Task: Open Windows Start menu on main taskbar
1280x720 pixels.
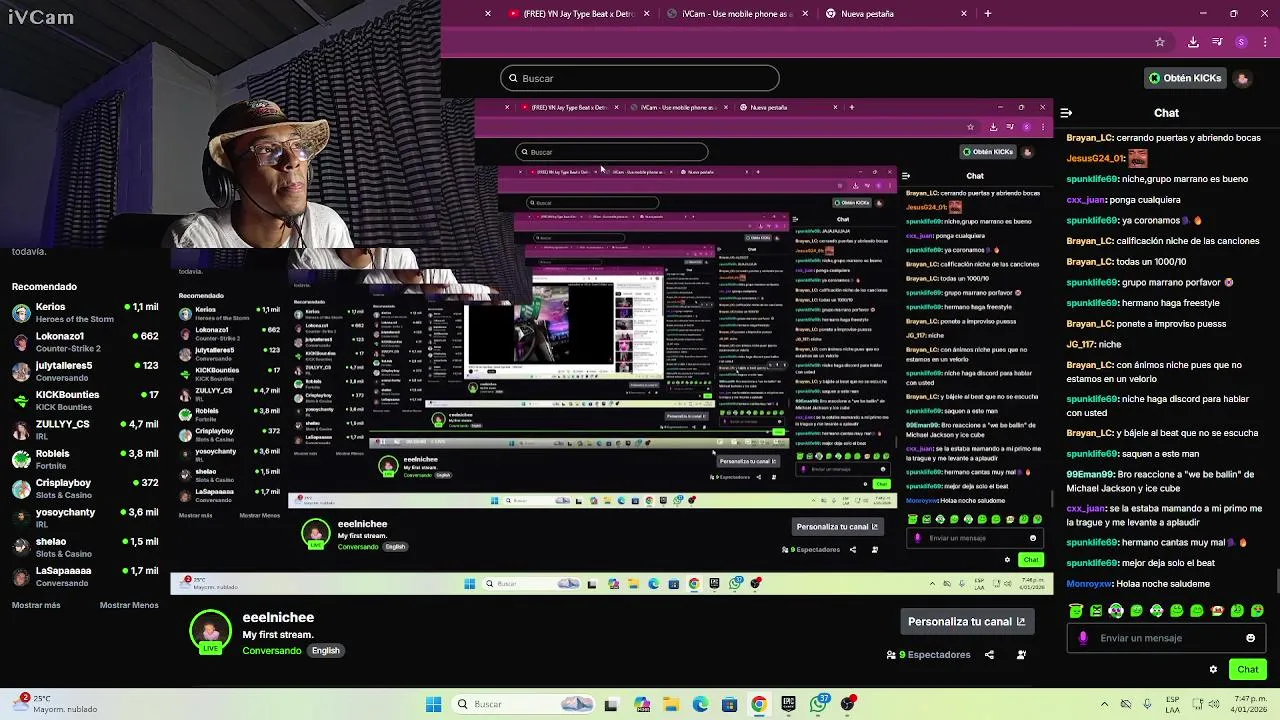Action: [x=433, y=704]
